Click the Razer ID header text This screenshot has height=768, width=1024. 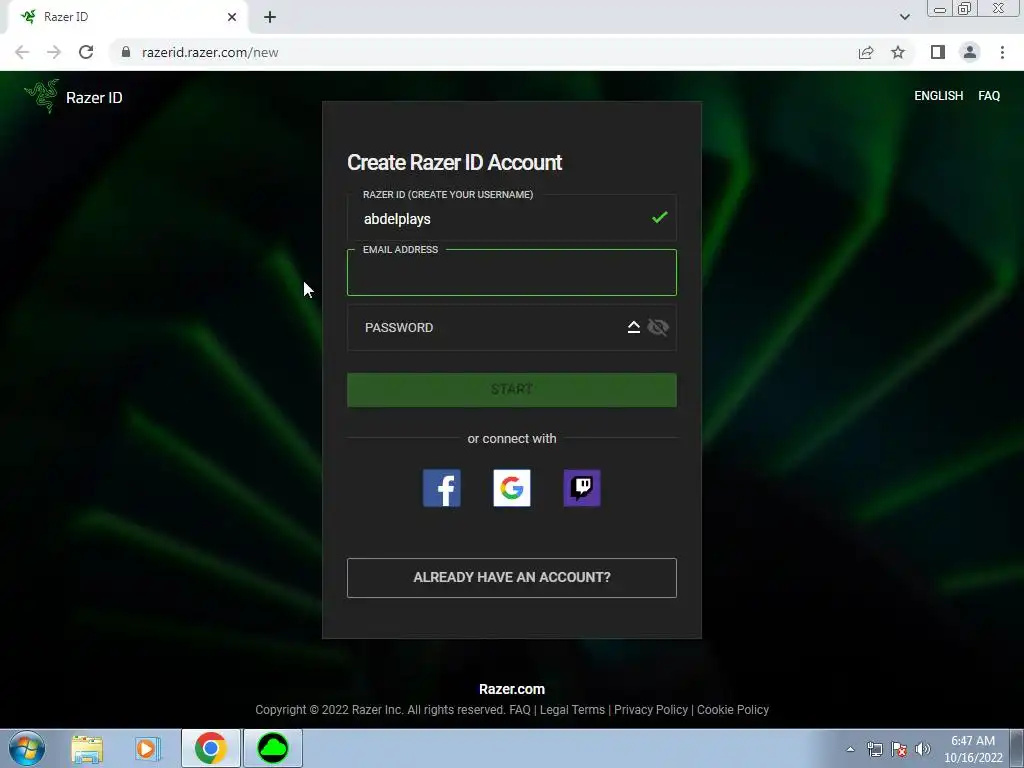[94, 97]
